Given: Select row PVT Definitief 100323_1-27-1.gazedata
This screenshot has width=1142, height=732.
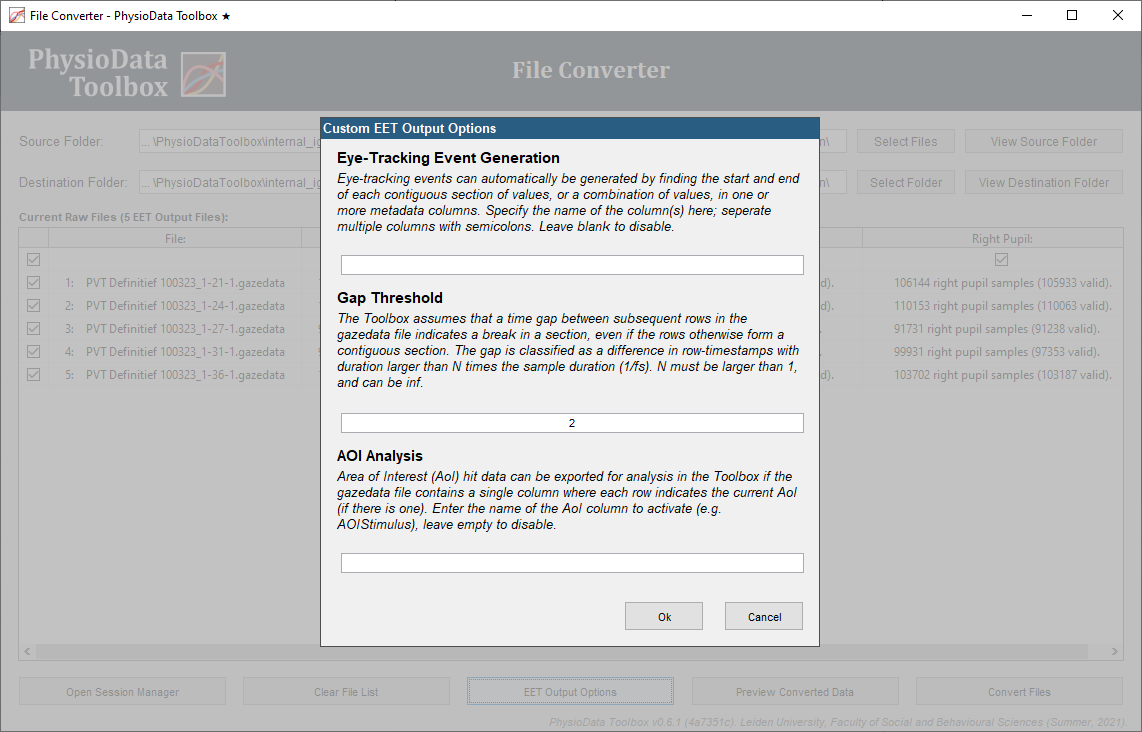Looking at the screenshot, I should [185, 328].
